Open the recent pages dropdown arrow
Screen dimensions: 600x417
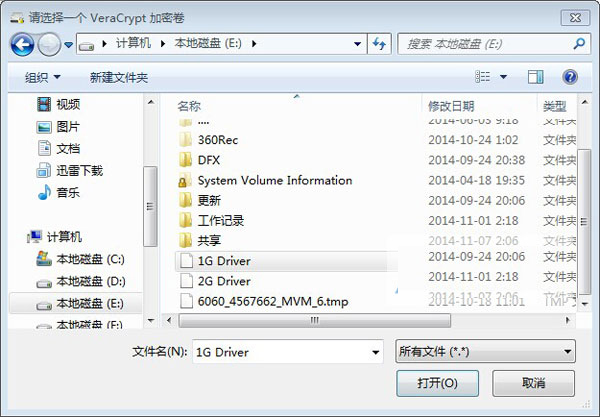tap(68, 45)
